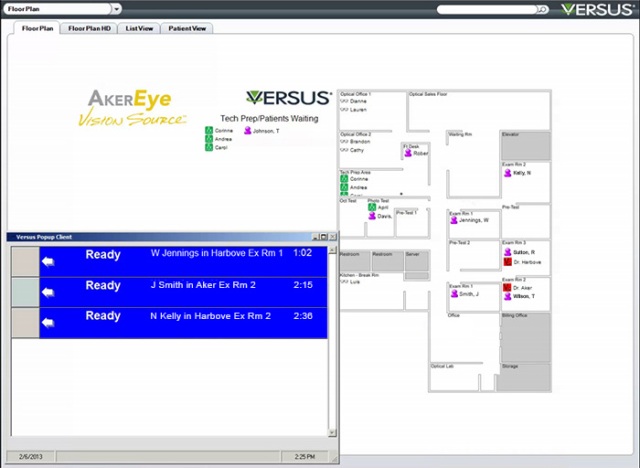Click the 2/6/2013 date in status bar

coord(31,457)
